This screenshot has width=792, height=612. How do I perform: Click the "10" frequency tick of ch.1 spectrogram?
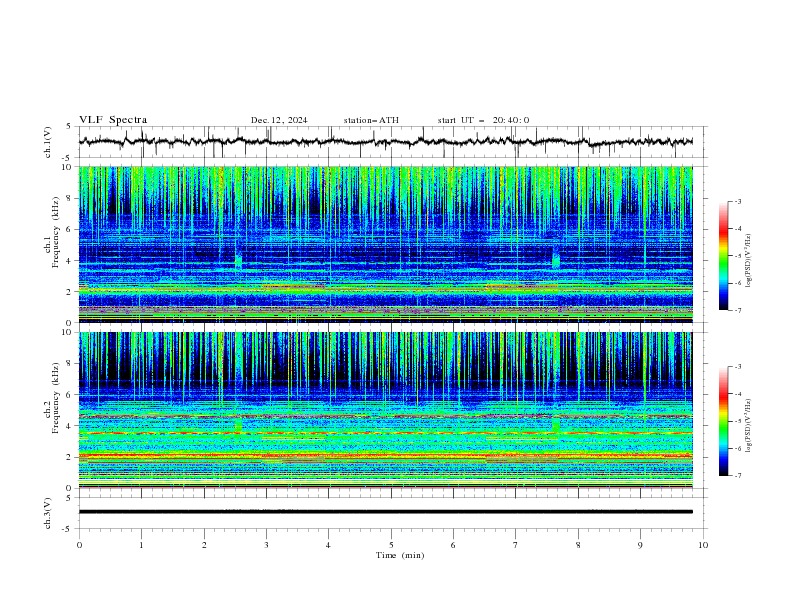[x=67, y=167]
